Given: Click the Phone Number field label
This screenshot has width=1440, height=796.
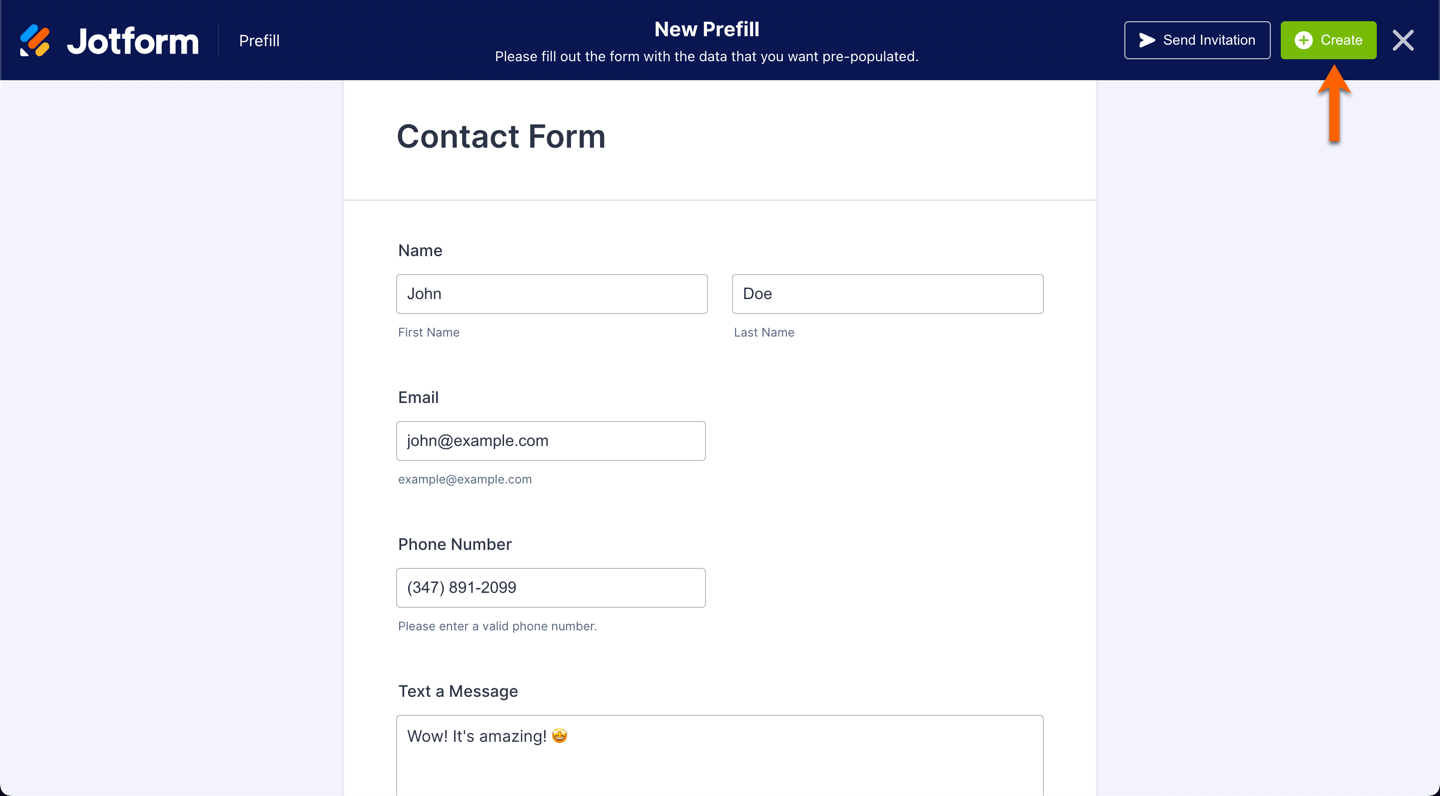Looking at the screenshot, I should coord(455,545).
